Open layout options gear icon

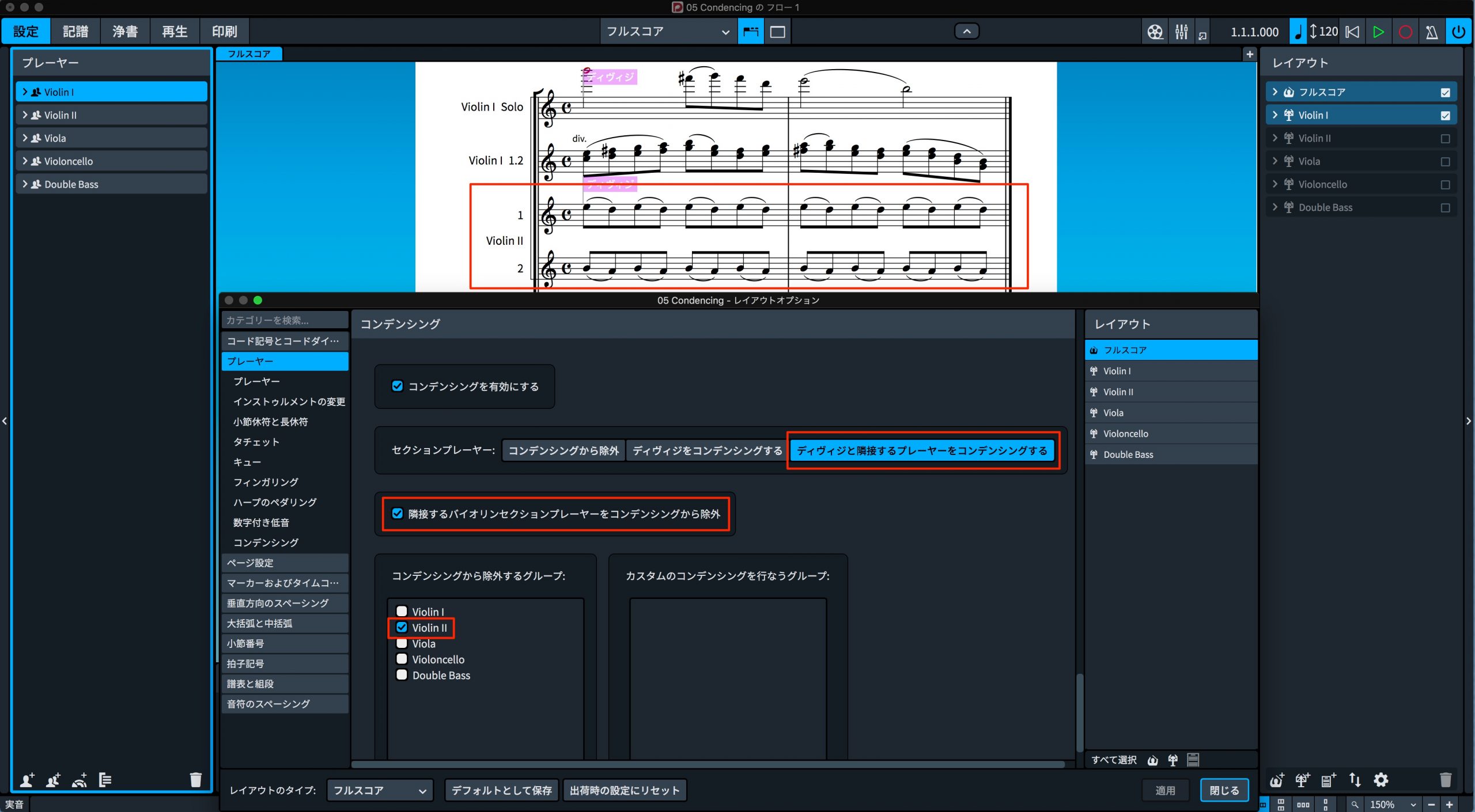(x=1381, y=780)
